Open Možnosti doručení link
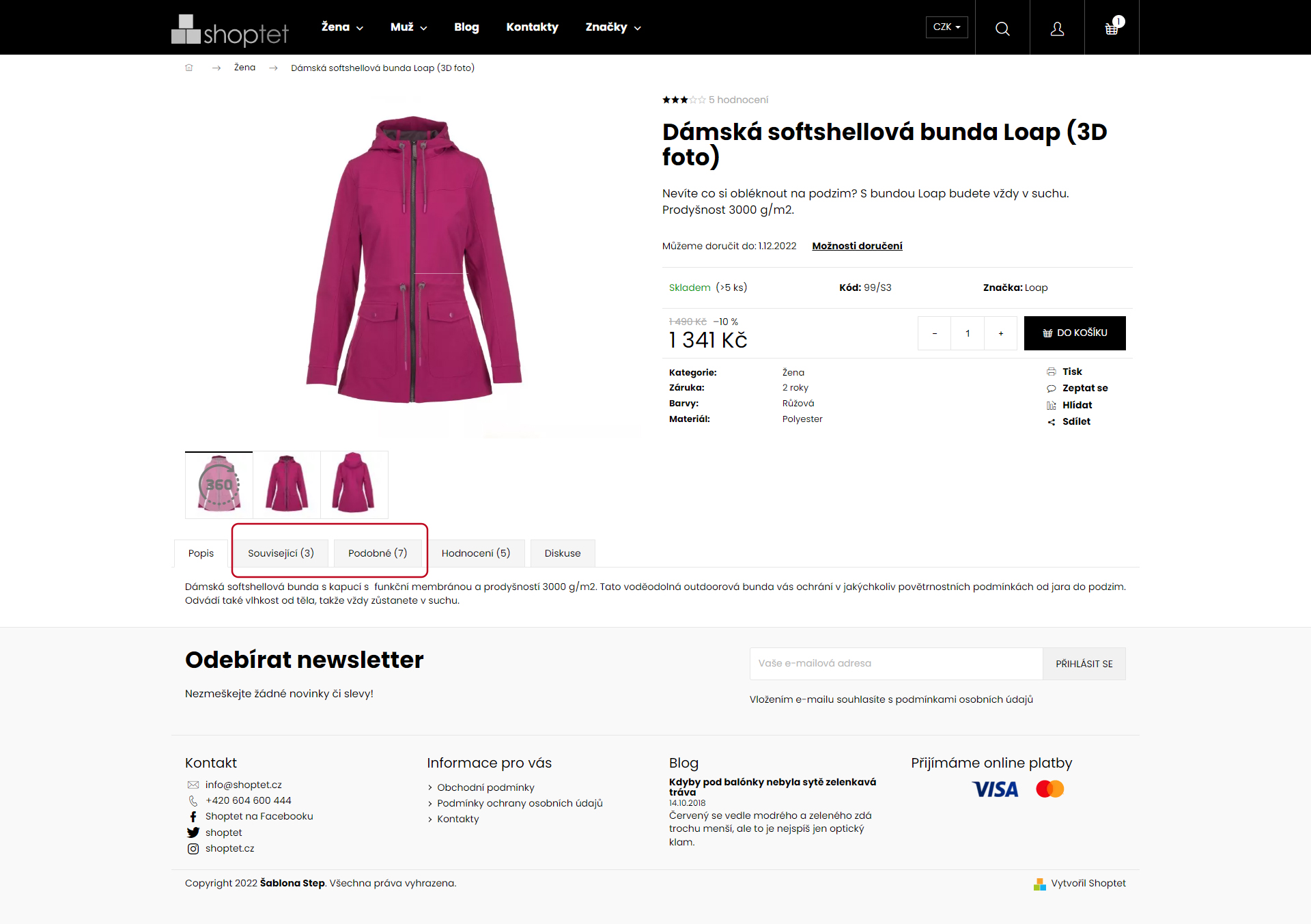 coord(857,246)
